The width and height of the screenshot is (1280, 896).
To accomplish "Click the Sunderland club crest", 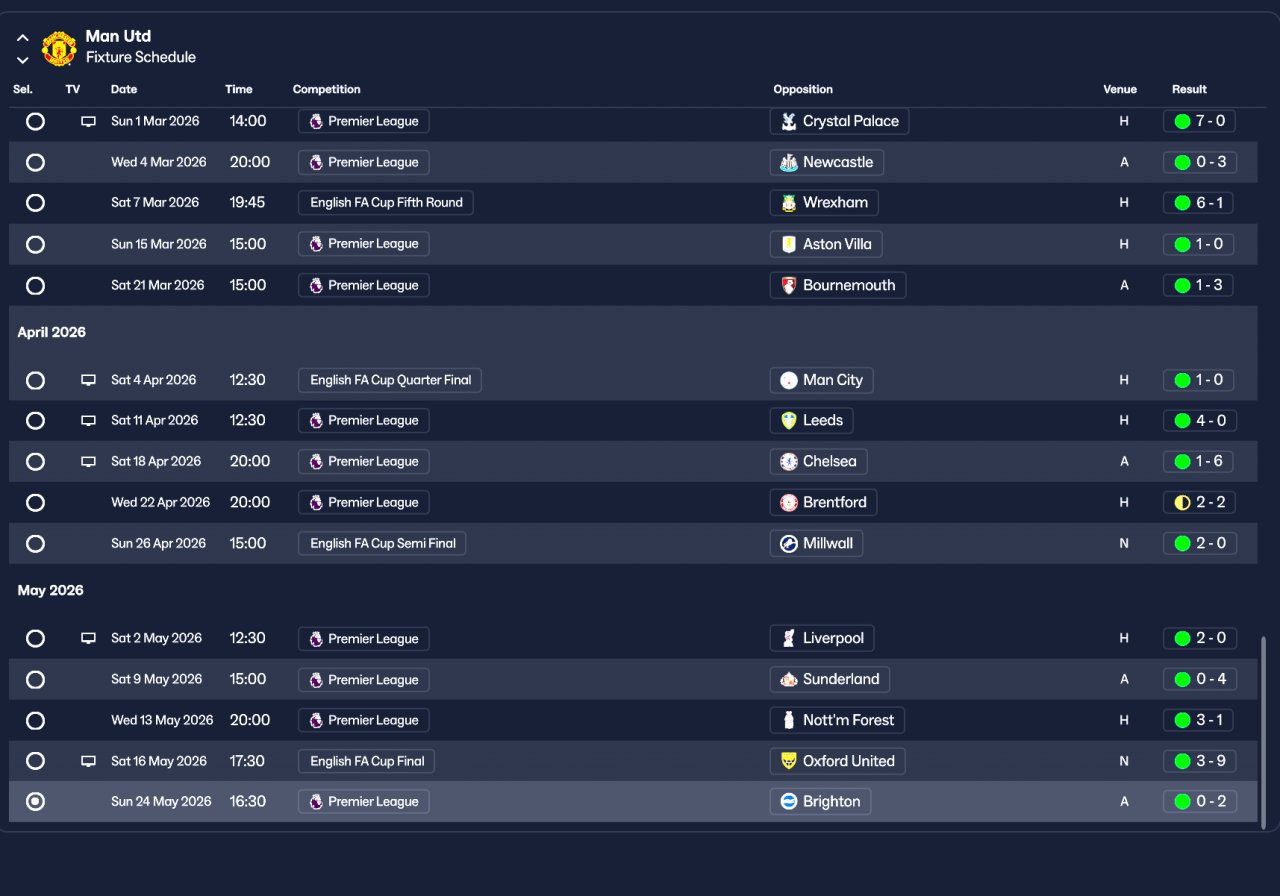I will tap(789, 679).
